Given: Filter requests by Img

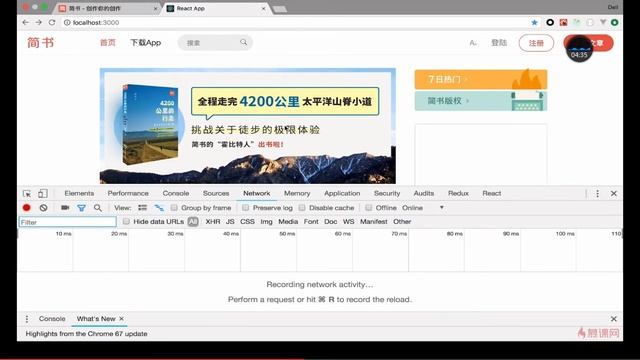Looking at the screenshot, I should [267, 222].
